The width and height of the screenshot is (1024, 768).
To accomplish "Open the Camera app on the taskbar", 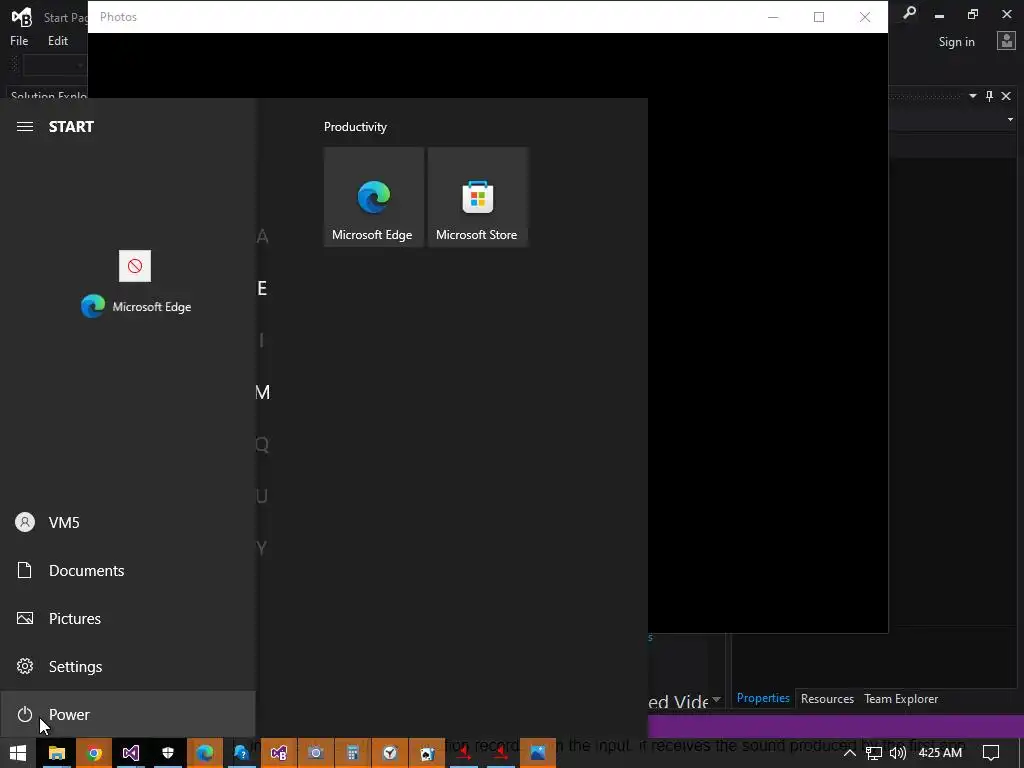I will [x=315, y=753].
